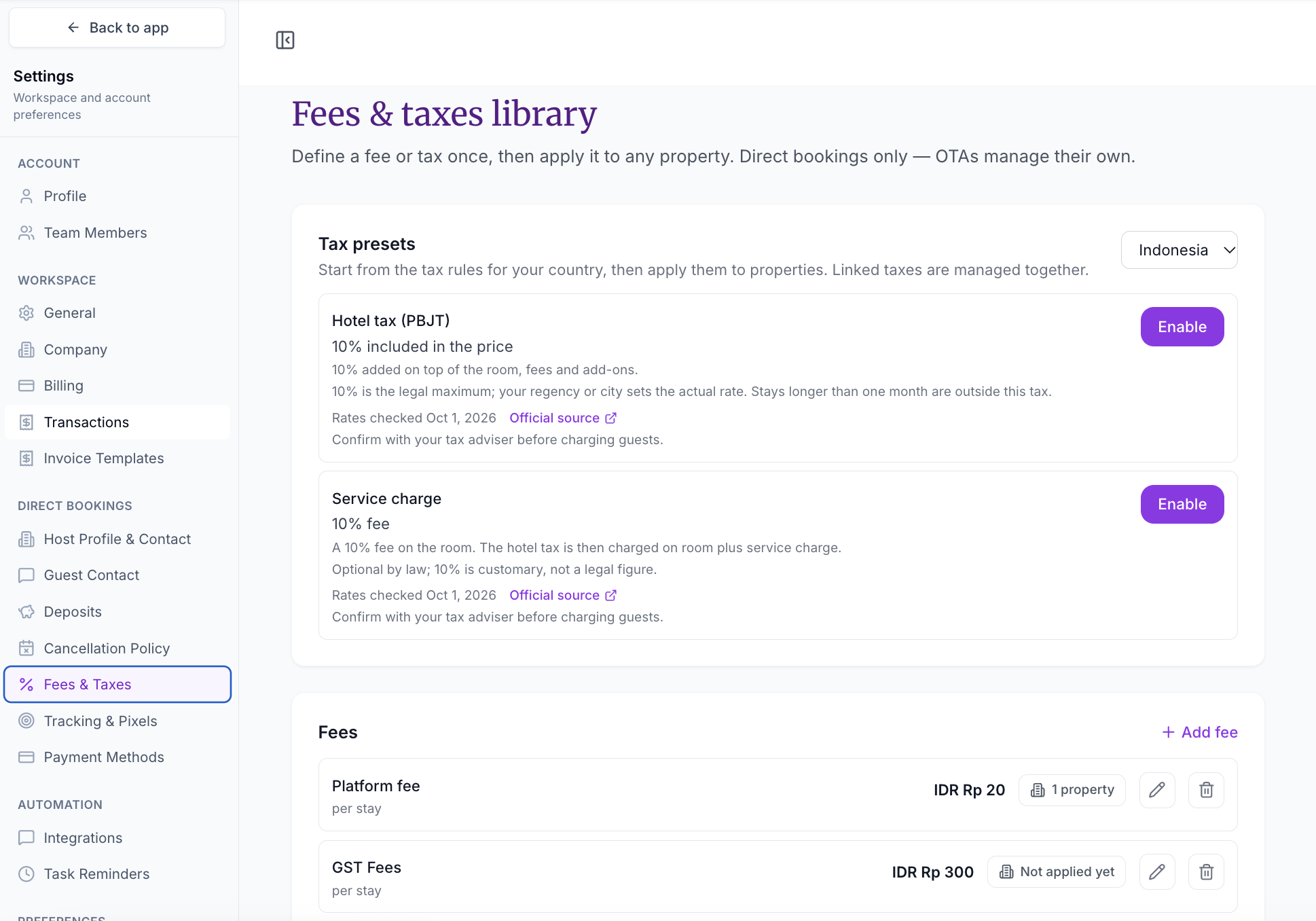Image resolution: width=1316 pixels, height=921 pixels.
Task: Click the Not applied yet badge
Action: 1057,872
